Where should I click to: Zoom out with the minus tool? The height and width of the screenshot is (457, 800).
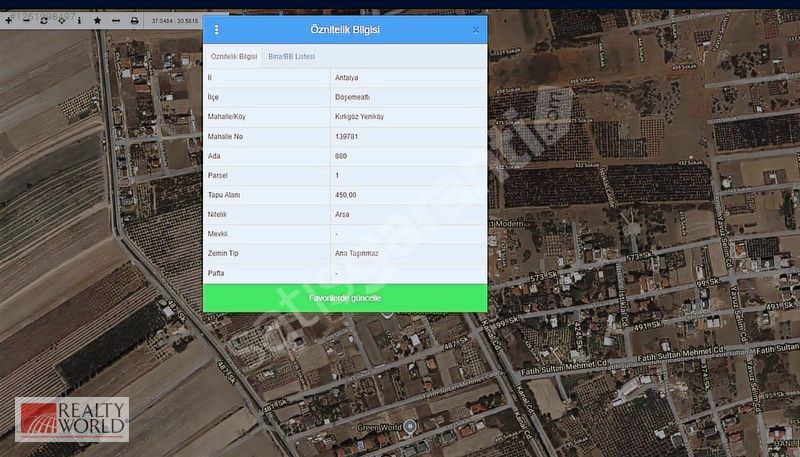click(25, 20)
